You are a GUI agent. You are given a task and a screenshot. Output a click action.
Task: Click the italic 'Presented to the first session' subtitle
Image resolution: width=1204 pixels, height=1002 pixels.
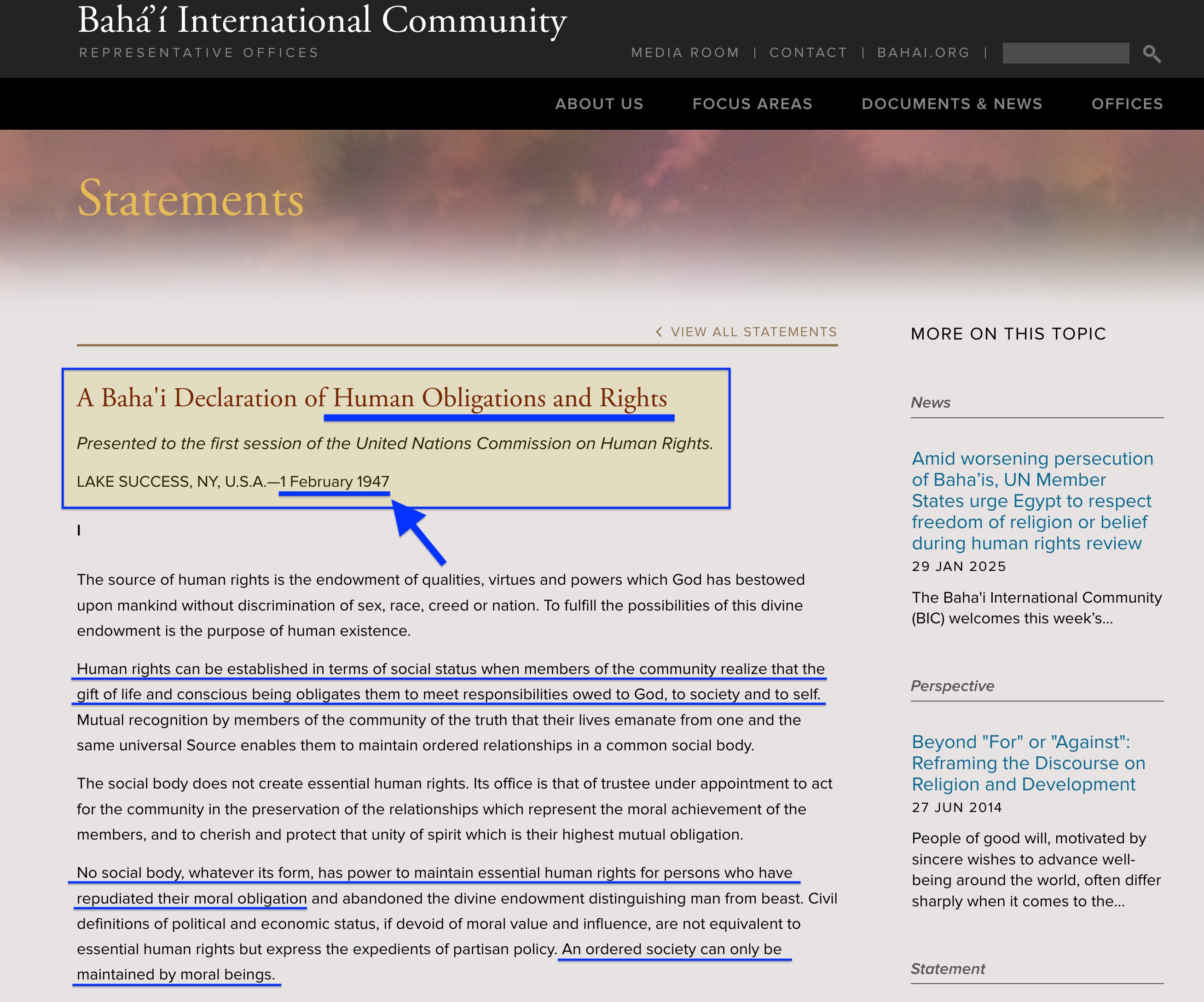(395, 443)
